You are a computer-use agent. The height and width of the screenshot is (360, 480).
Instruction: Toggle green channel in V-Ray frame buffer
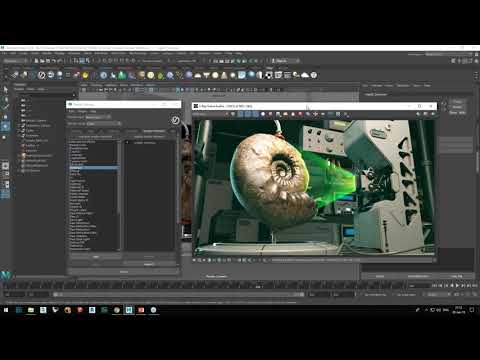(x=248, y=114)
